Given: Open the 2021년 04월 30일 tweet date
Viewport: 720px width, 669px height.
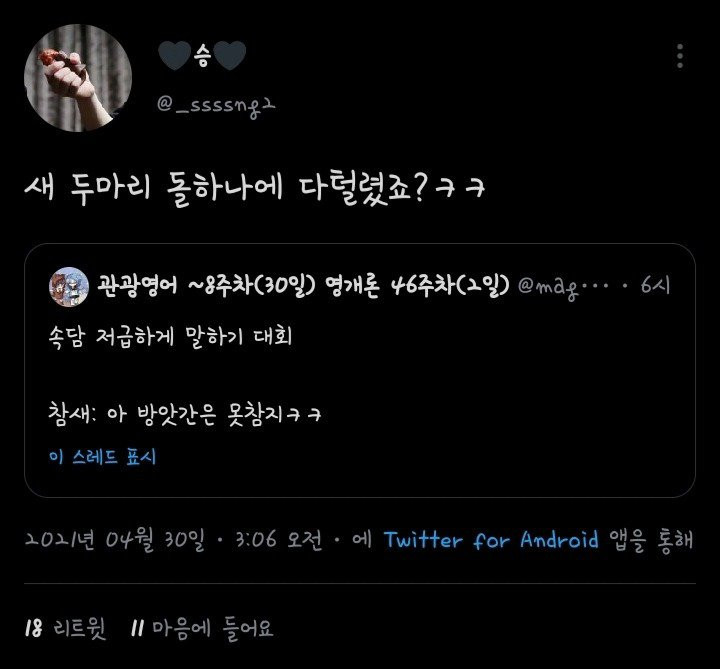Looking at the screenshot, I should pos(114,540).
